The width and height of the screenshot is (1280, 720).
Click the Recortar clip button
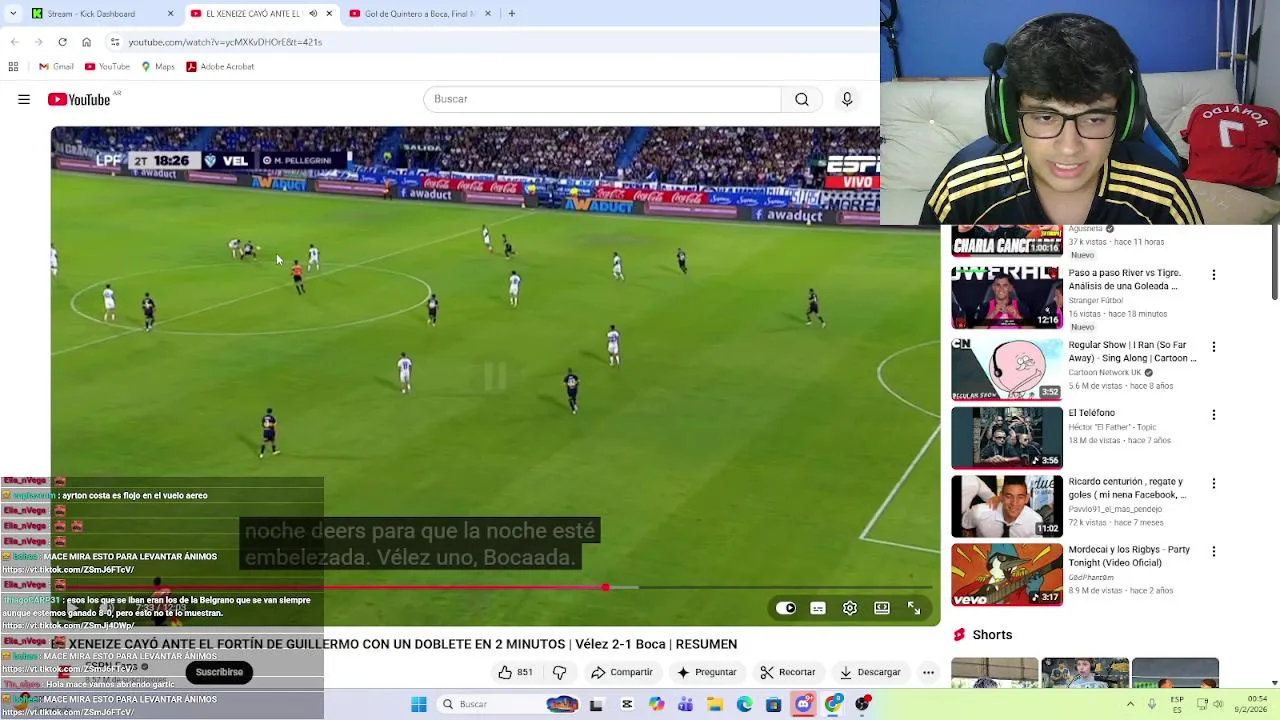coord(788,672)
